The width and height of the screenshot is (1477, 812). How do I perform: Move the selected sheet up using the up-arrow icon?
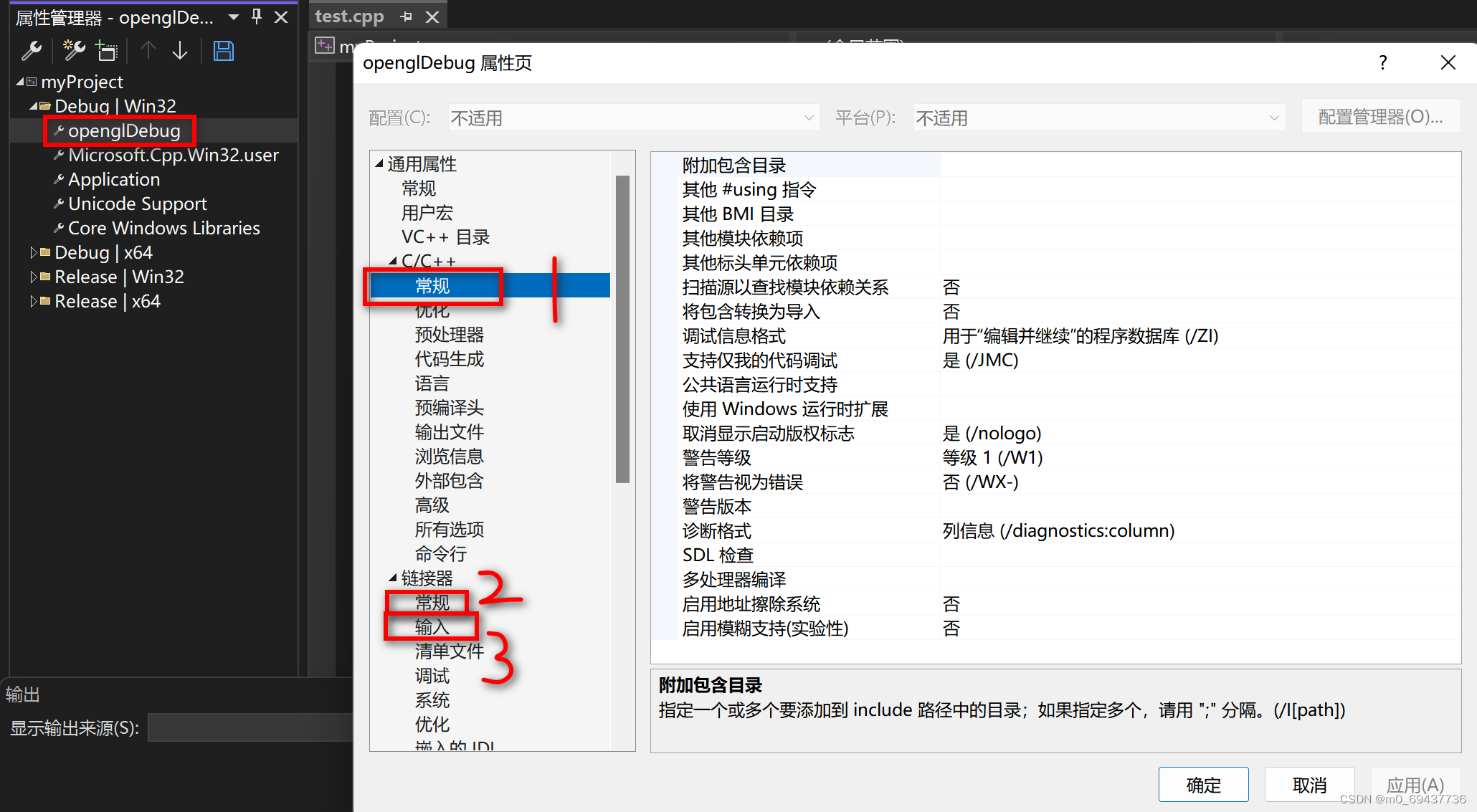(147, 50)
